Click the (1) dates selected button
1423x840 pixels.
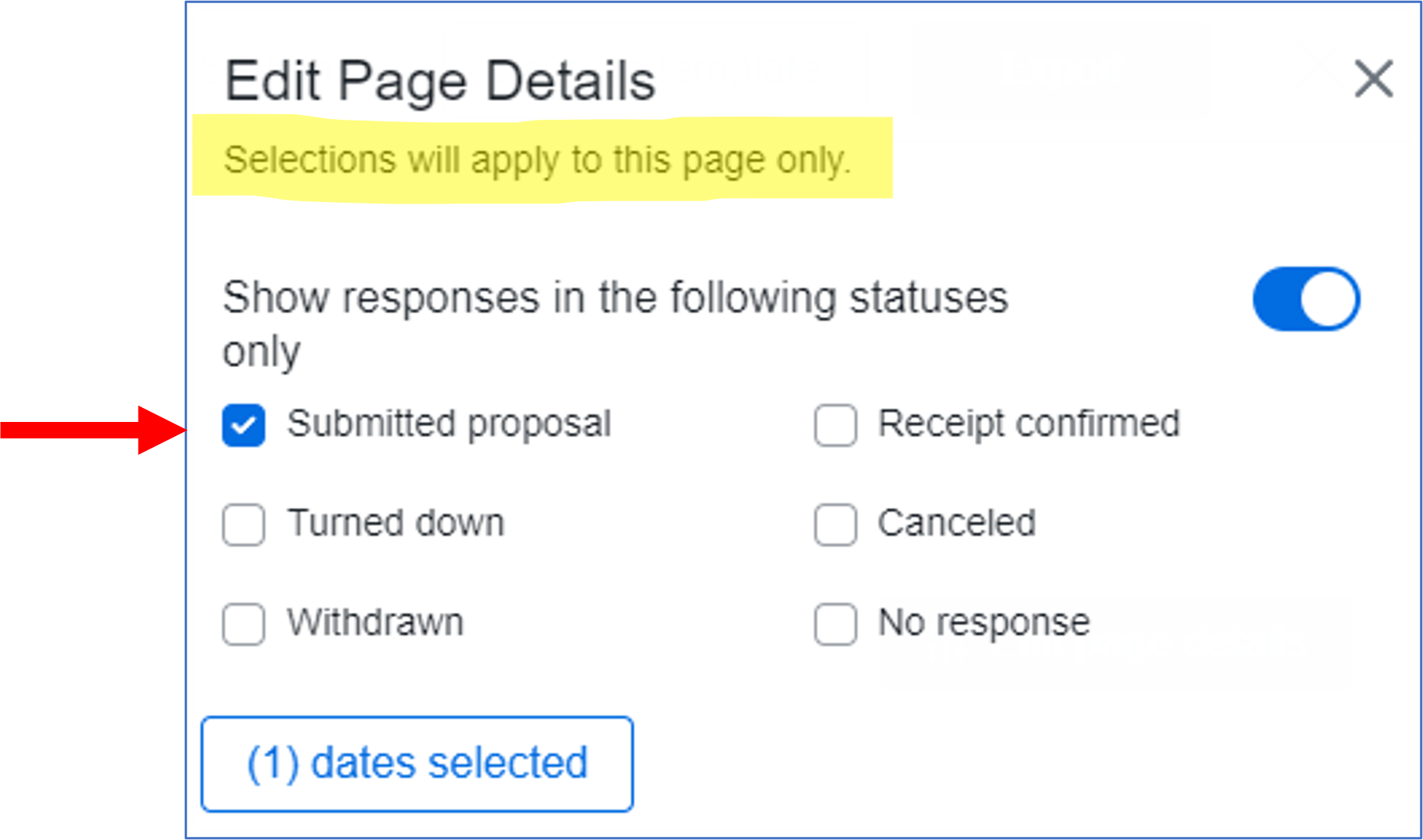pyautogui.click(x=416, y=762)
